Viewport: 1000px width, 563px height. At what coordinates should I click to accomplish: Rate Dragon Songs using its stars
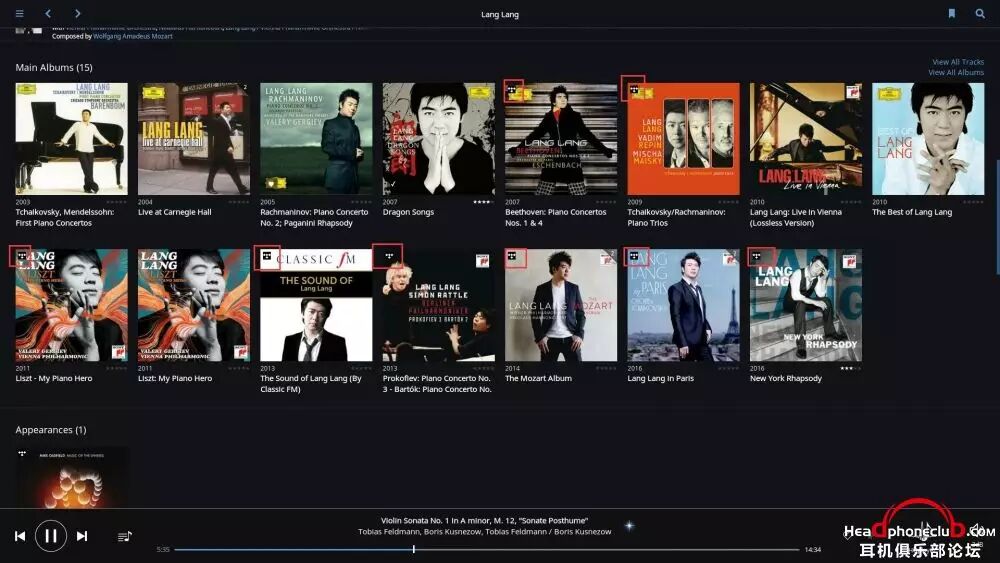483,202
